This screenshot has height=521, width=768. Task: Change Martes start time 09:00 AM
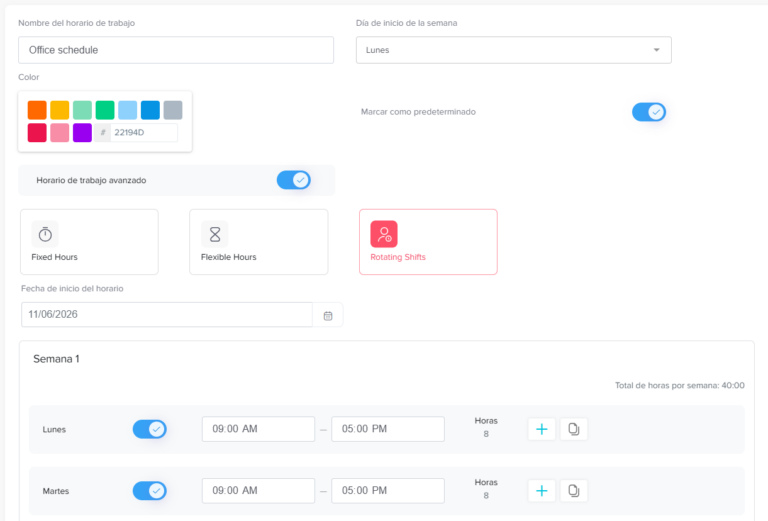pos(258,491)
